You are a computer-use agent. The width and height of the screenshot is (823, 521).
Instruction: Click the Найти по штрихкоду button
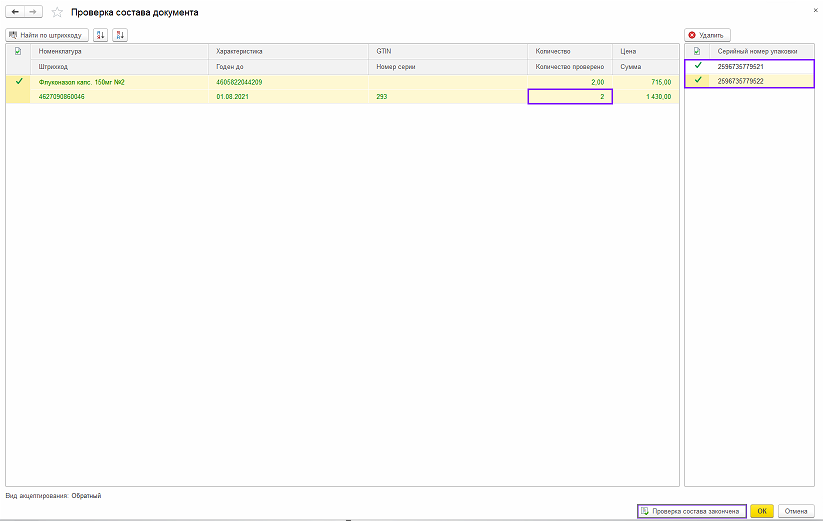coord(47,35)
